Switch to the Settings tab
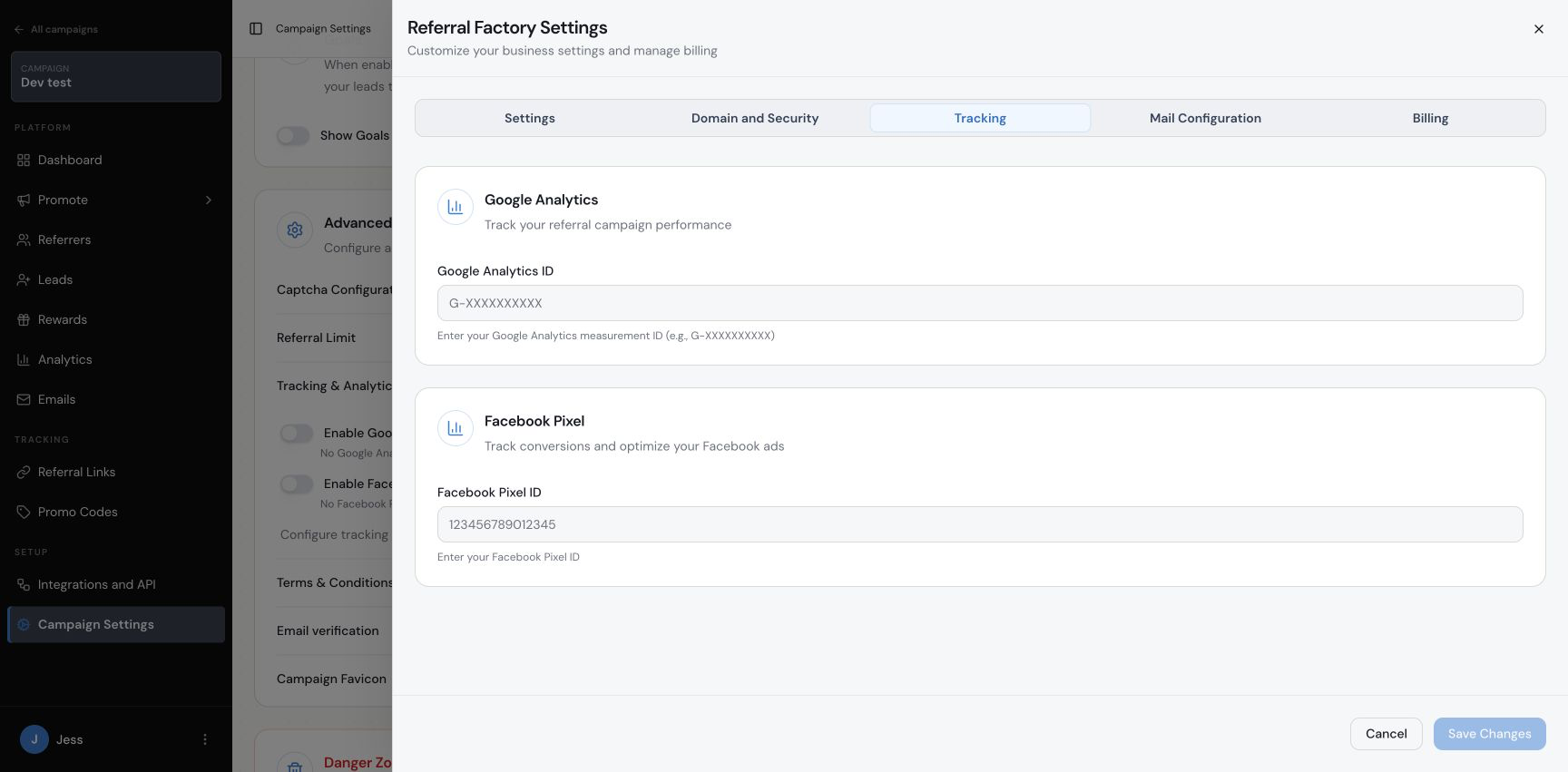The height and width of the screenshot is (772, 1568). click(530, 118)
